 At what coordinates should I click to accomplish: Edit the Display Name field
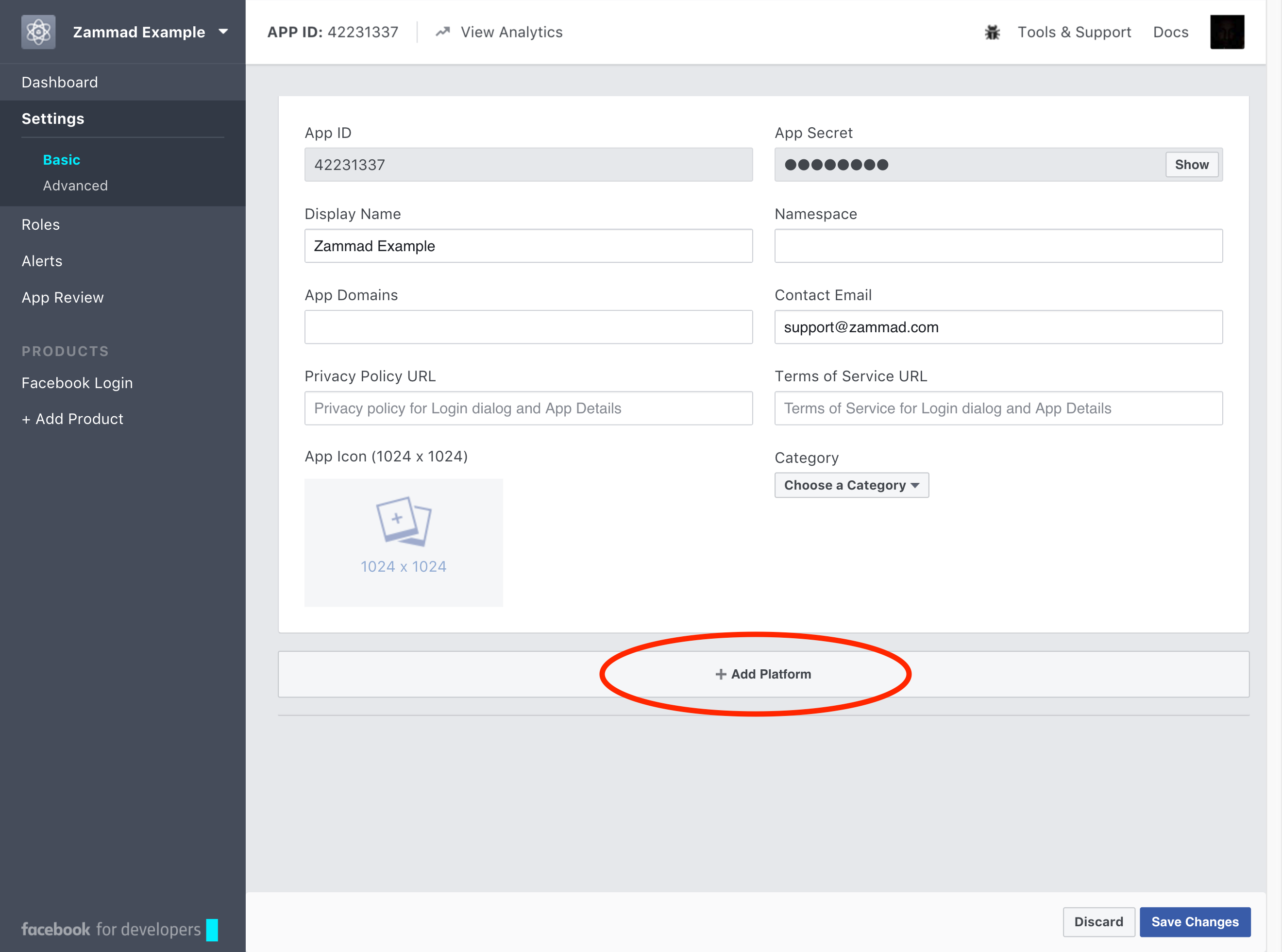pyautogui.click(x=528, y=246)
